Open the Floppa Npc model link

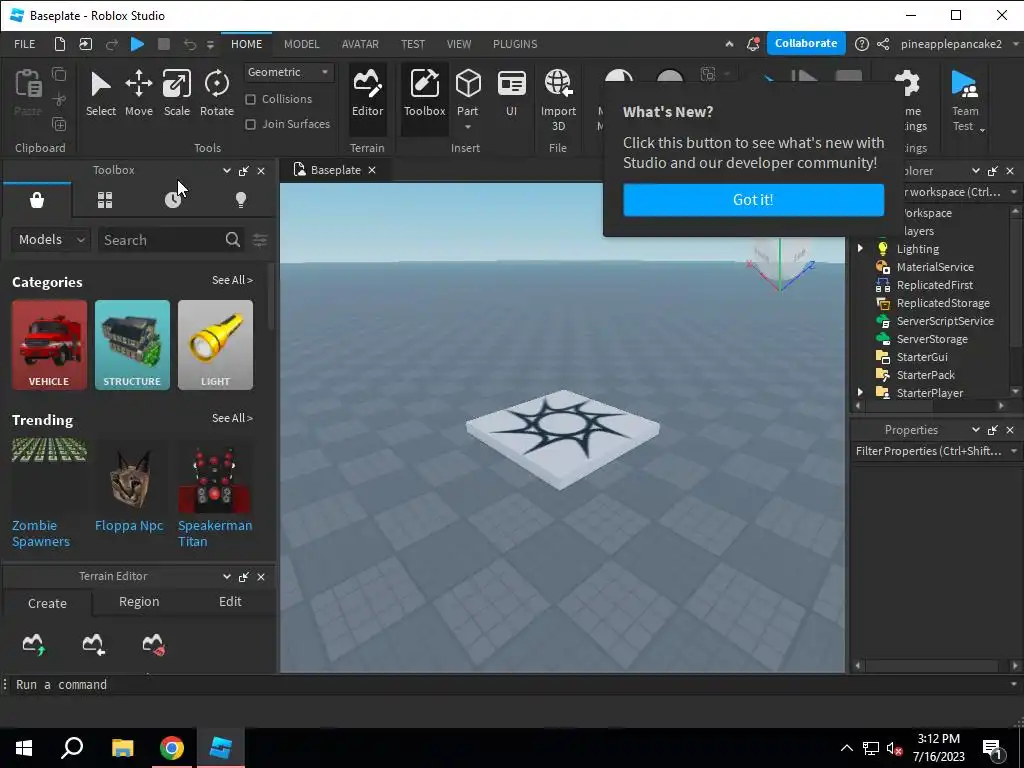point(129,526)
